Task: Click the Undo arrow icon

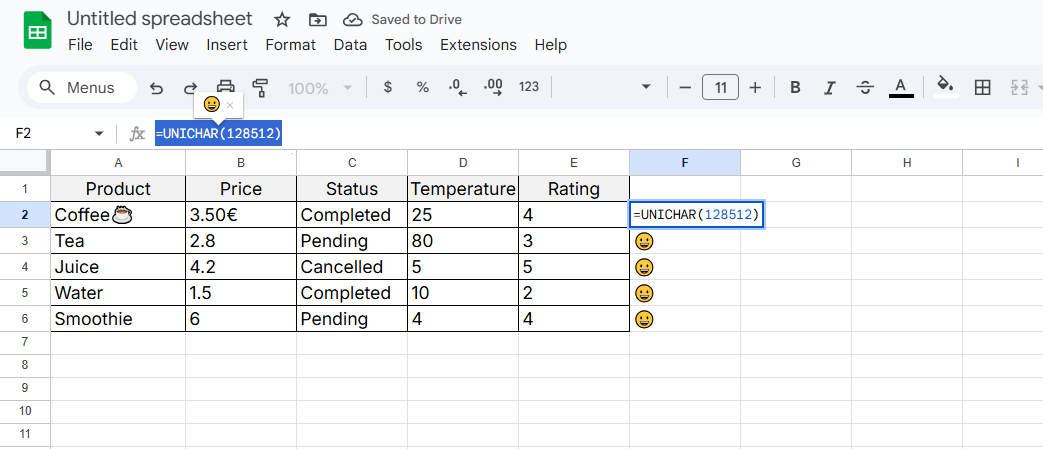Action: coord(156,88)
